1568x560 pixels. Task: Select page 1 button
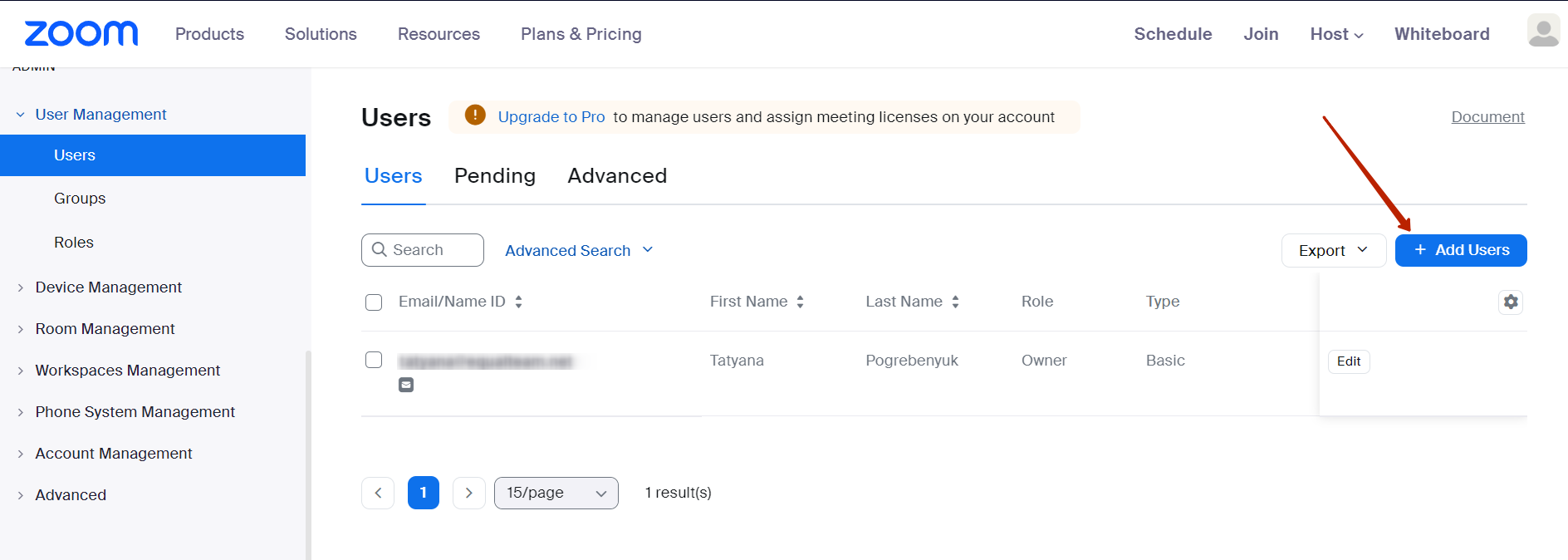[424, 493]
